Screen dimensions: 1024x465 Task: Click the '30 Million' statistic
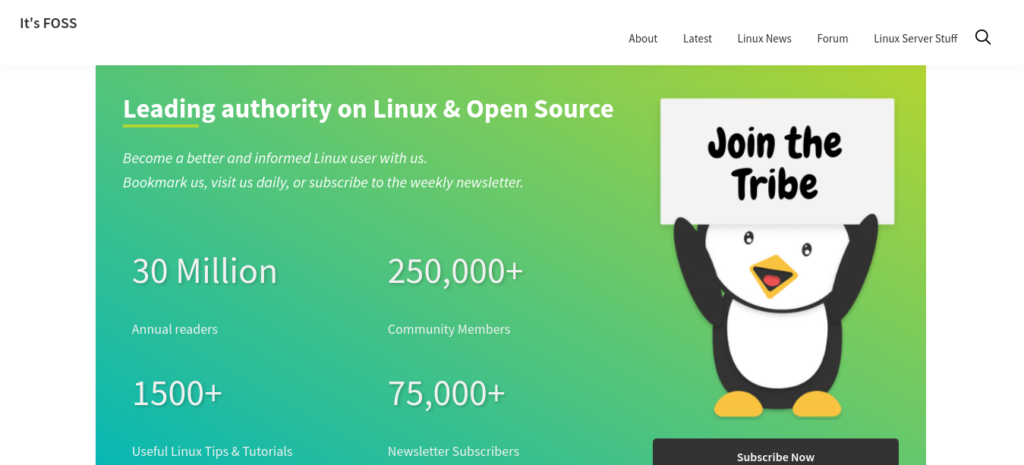tap(204, 271)
